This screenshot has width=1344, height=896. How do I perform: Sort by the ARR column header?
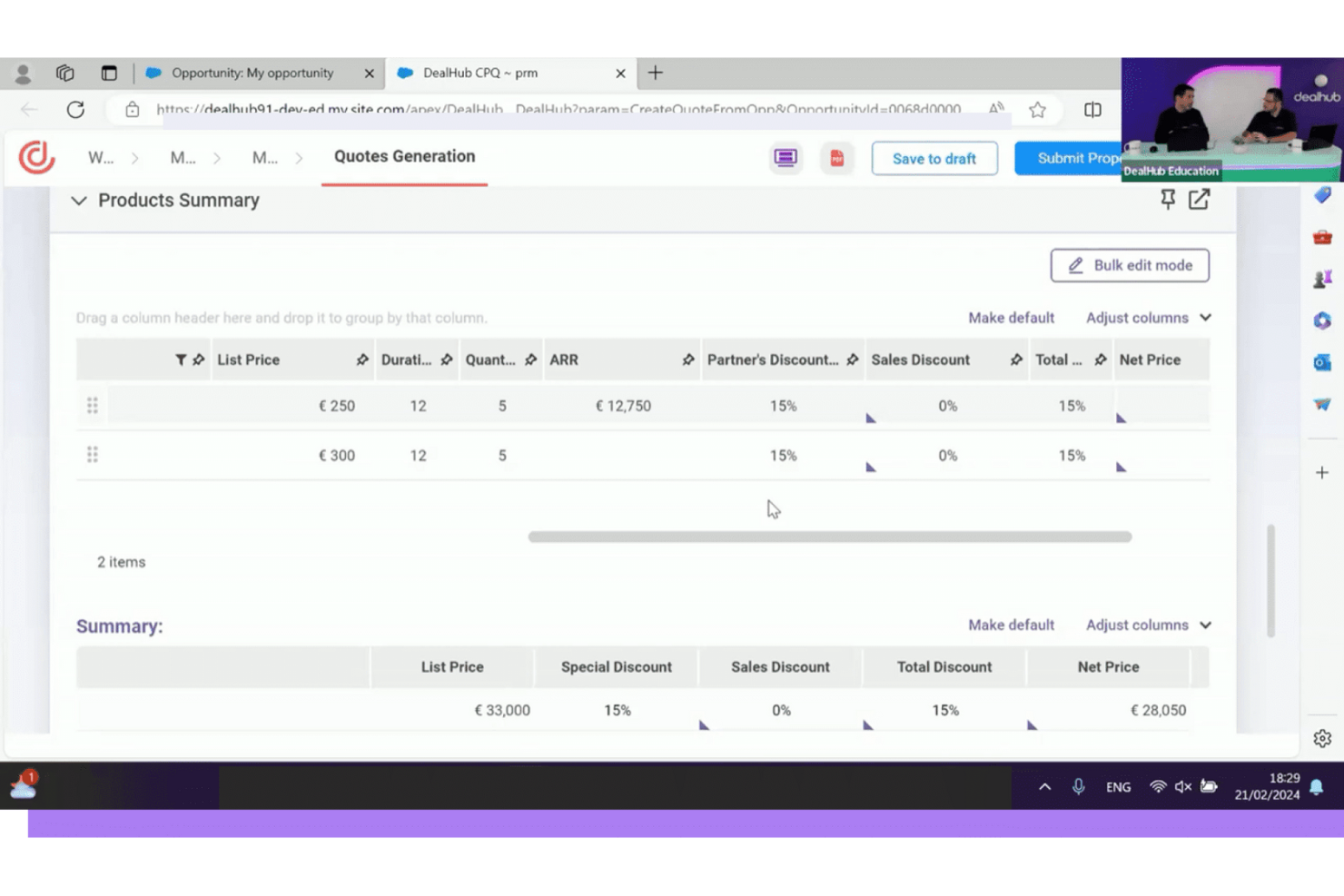564,360
